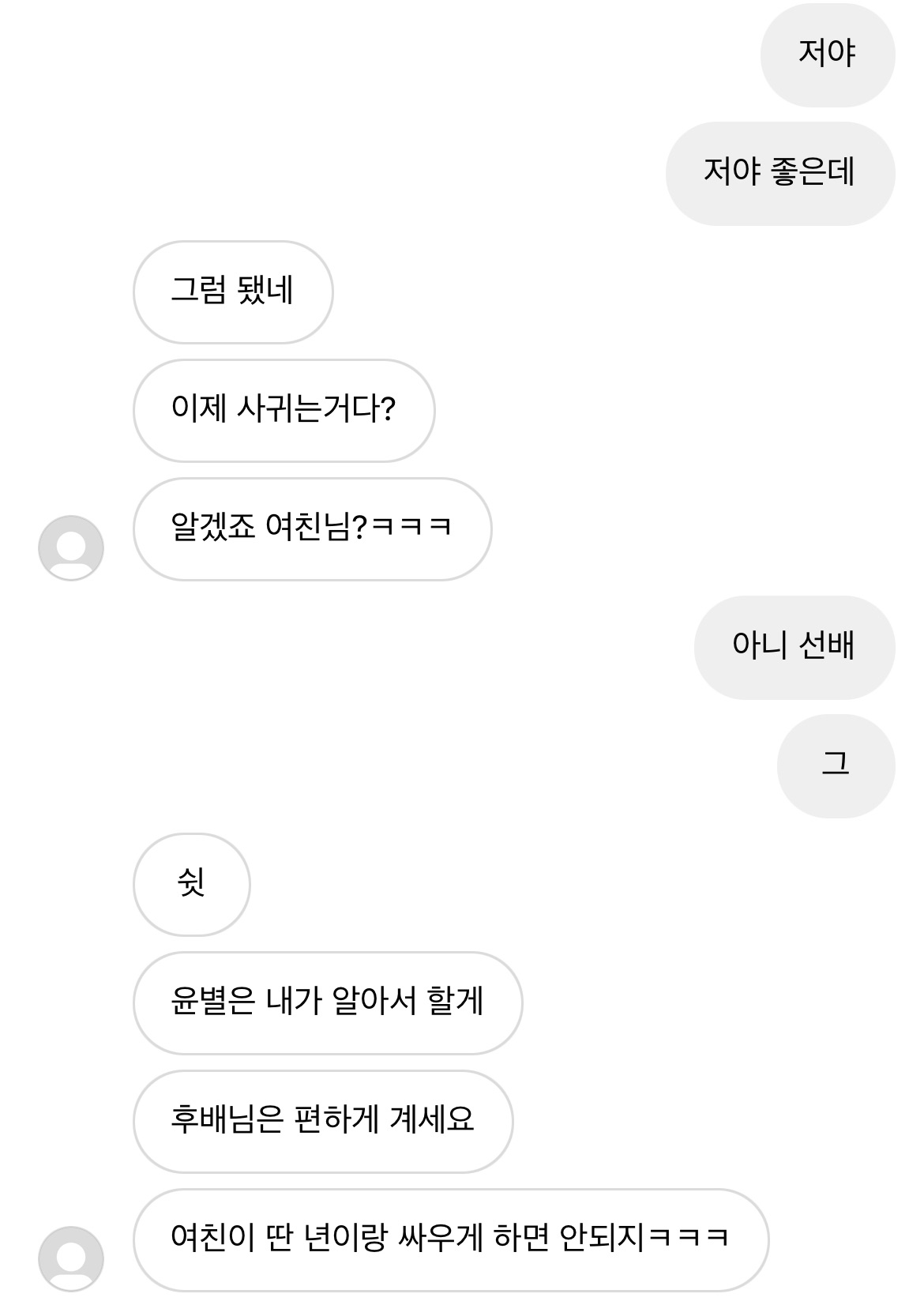Select the sent message bubble '저야'
924x1305 pixels.
click(x=827, y=55)
